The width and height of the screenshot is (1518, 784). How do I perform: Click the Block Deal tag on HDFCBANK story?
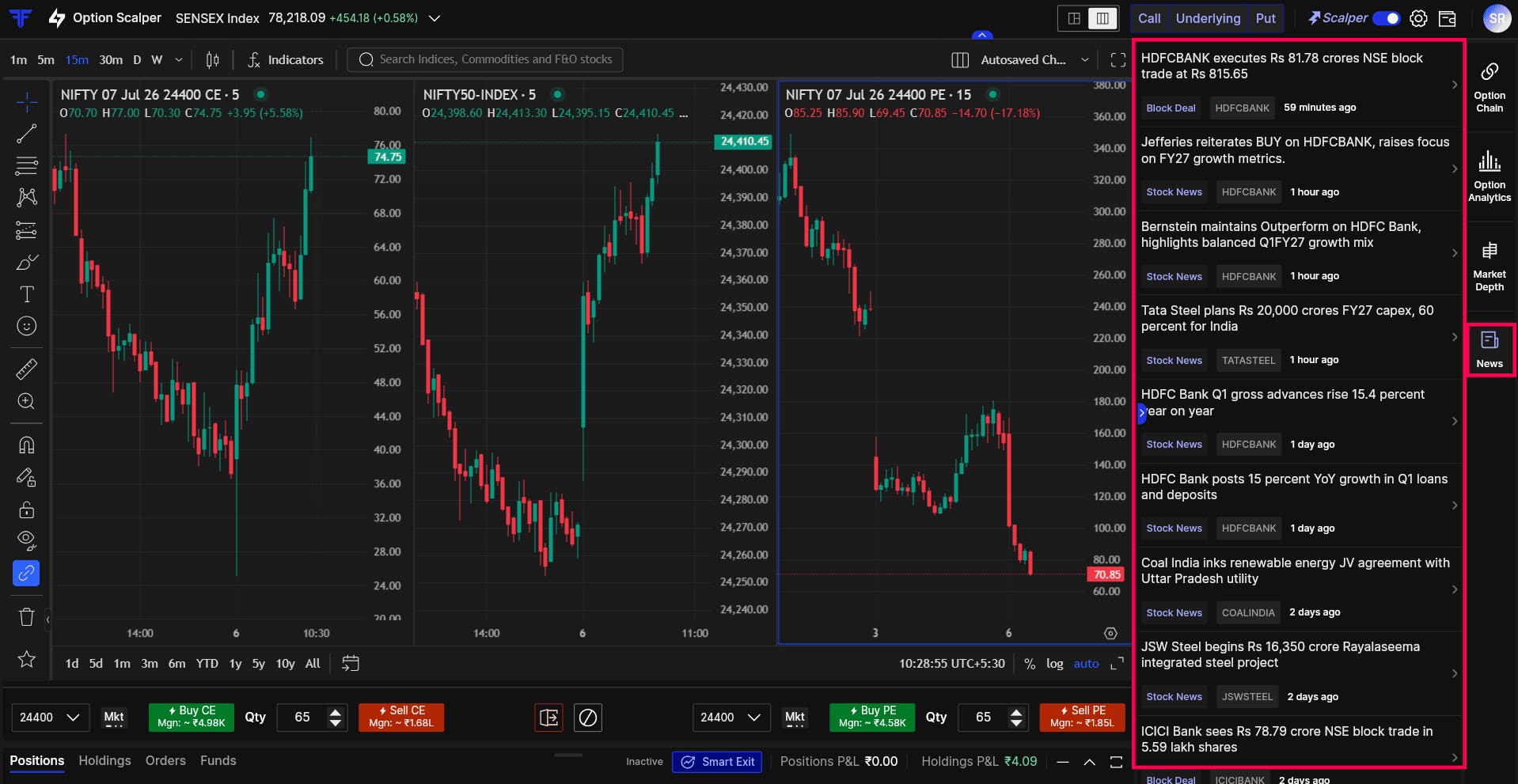[1171, 108]
